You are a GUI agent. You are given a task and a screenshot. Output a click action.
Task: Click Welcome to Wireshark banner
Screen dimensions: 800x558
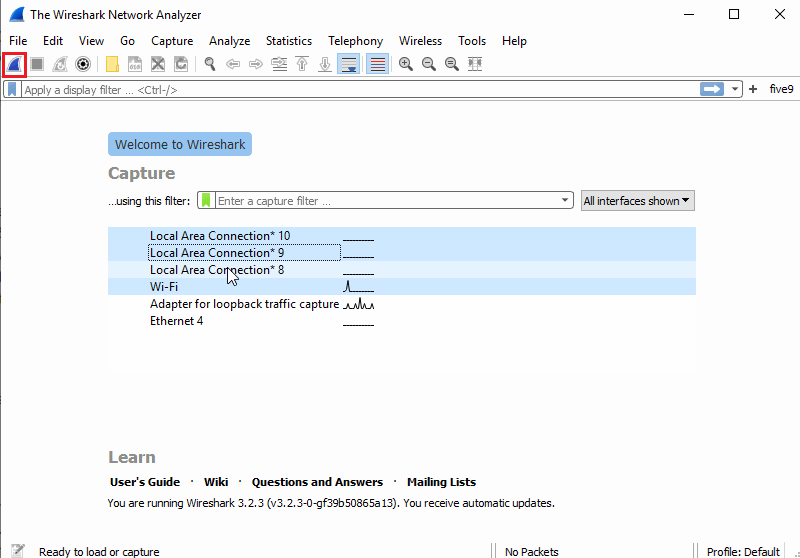180,144
